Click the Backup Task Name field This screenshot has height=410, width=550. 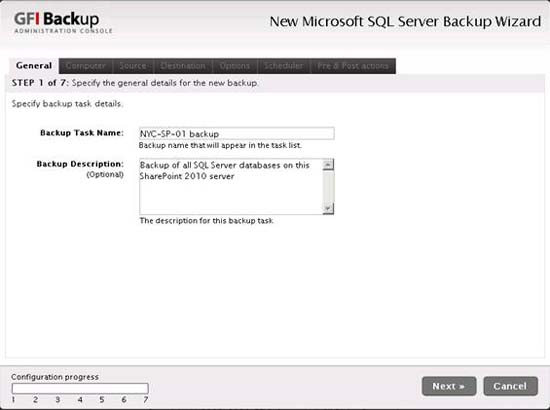[236, 134]
